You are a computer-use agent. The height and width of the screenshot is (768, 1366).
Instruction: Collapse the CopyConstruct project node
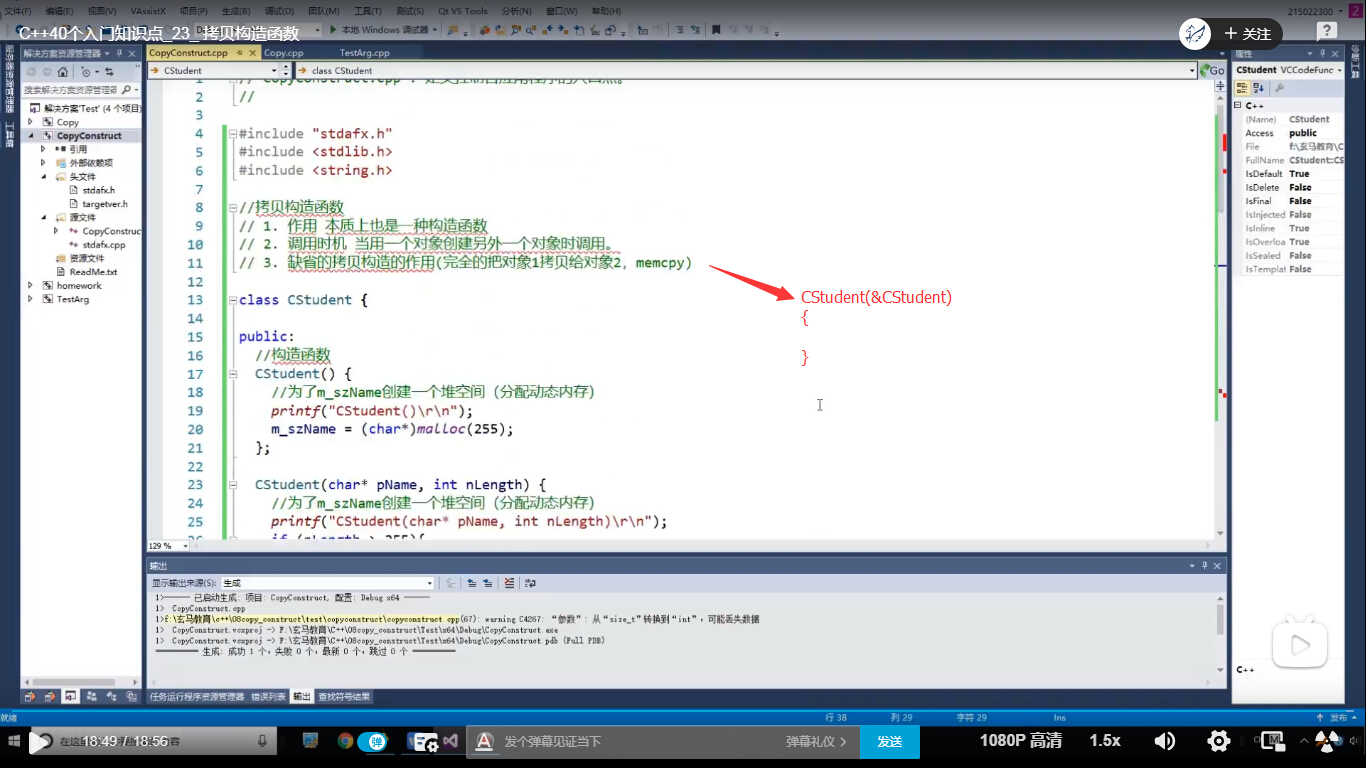(x=31, y=135)
